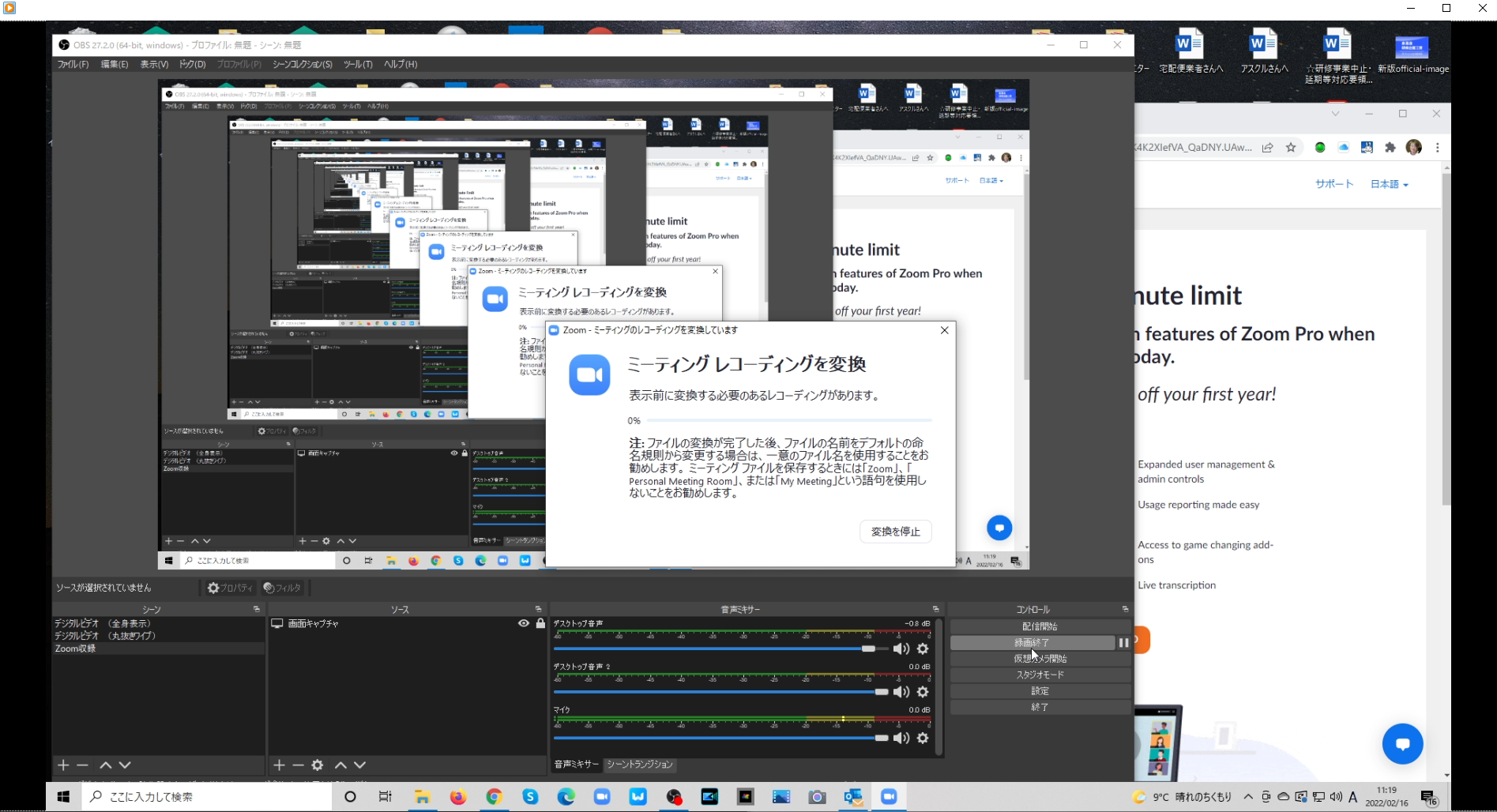Screen dimensions: 1497x812
Task: Add a new source with the plus icon
Action: coord(279,765)
